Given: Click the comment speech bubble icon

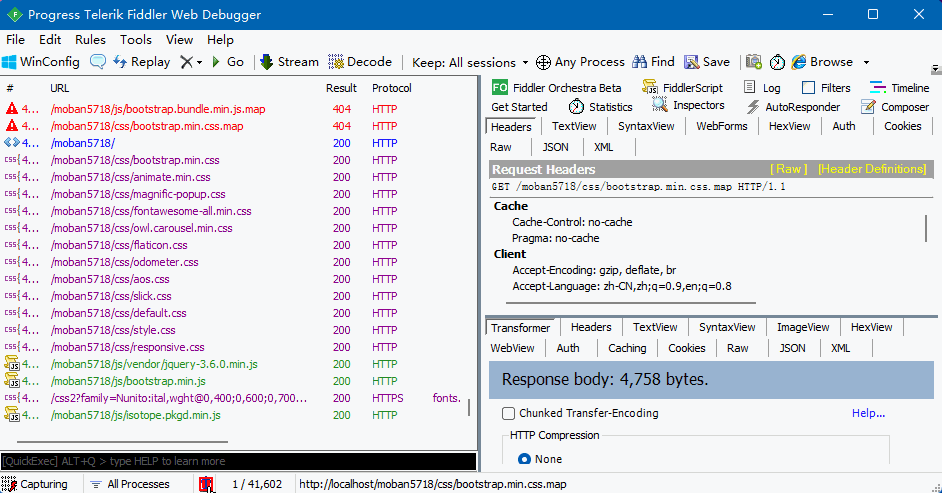Looking at the screenshot, I should tap(98, 62).
